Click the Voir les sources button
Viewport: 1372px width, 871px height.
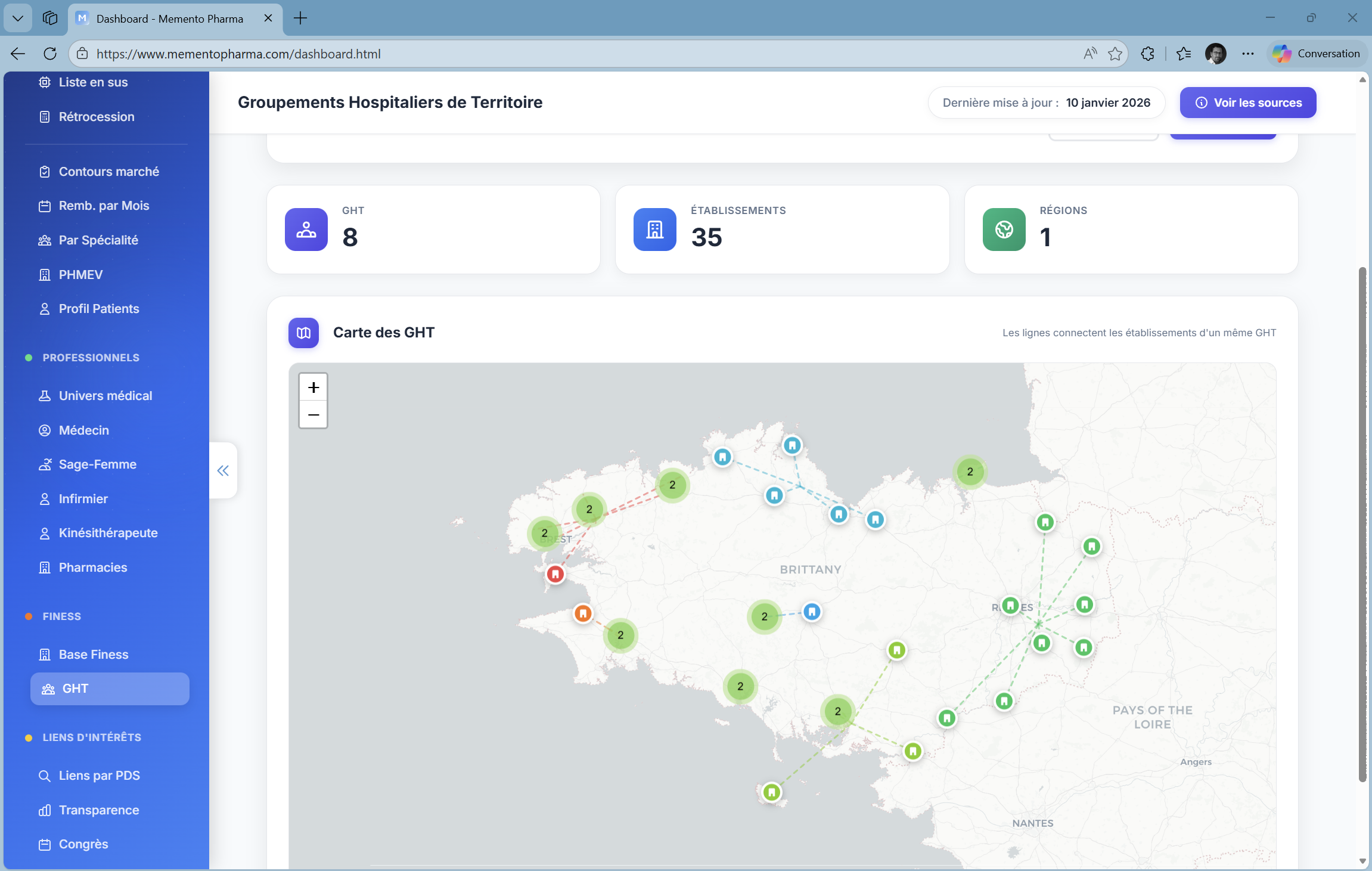1247,103
